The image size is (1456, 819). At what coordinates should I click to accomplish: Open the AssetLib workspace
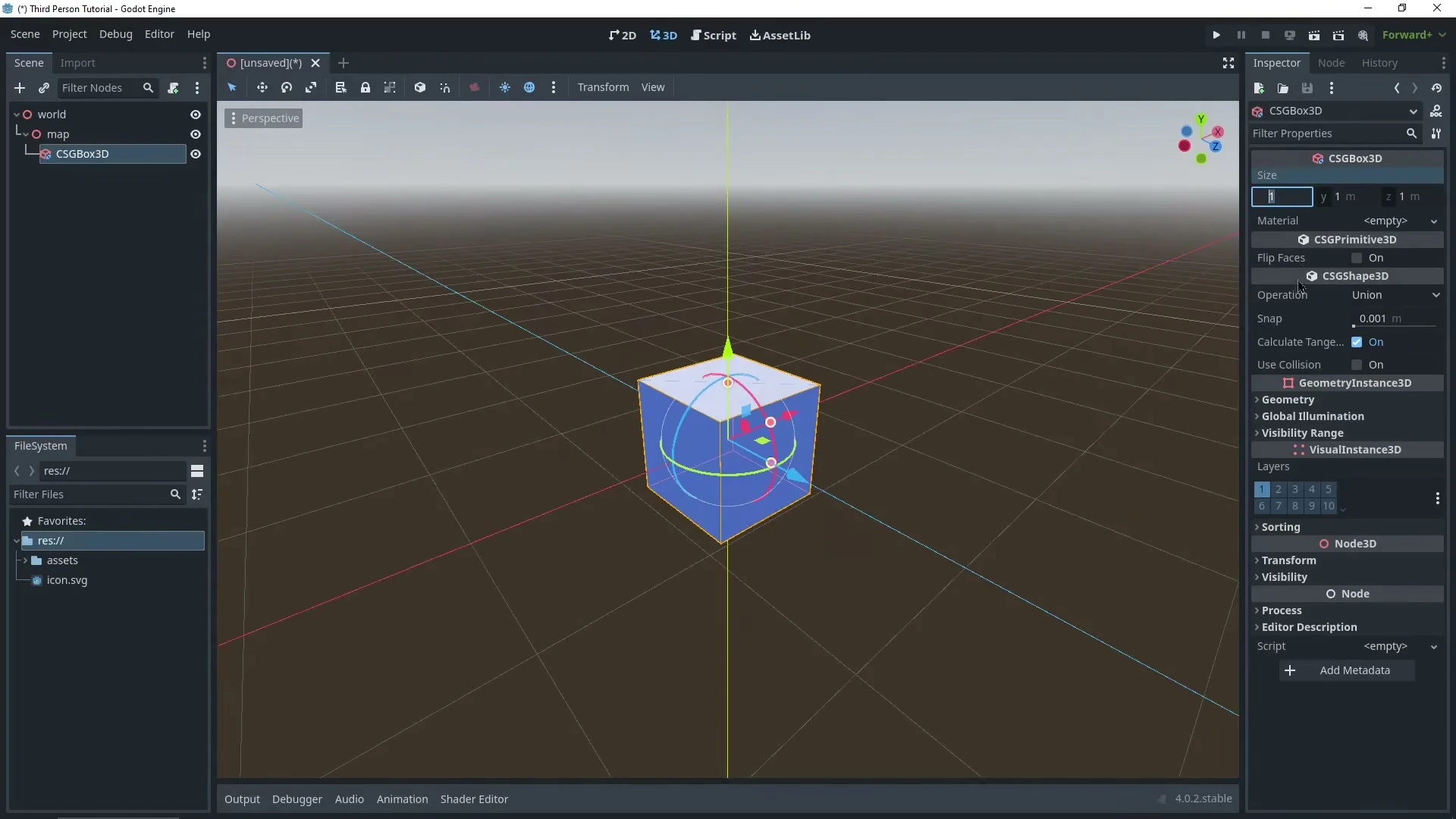tap(780, 35)
